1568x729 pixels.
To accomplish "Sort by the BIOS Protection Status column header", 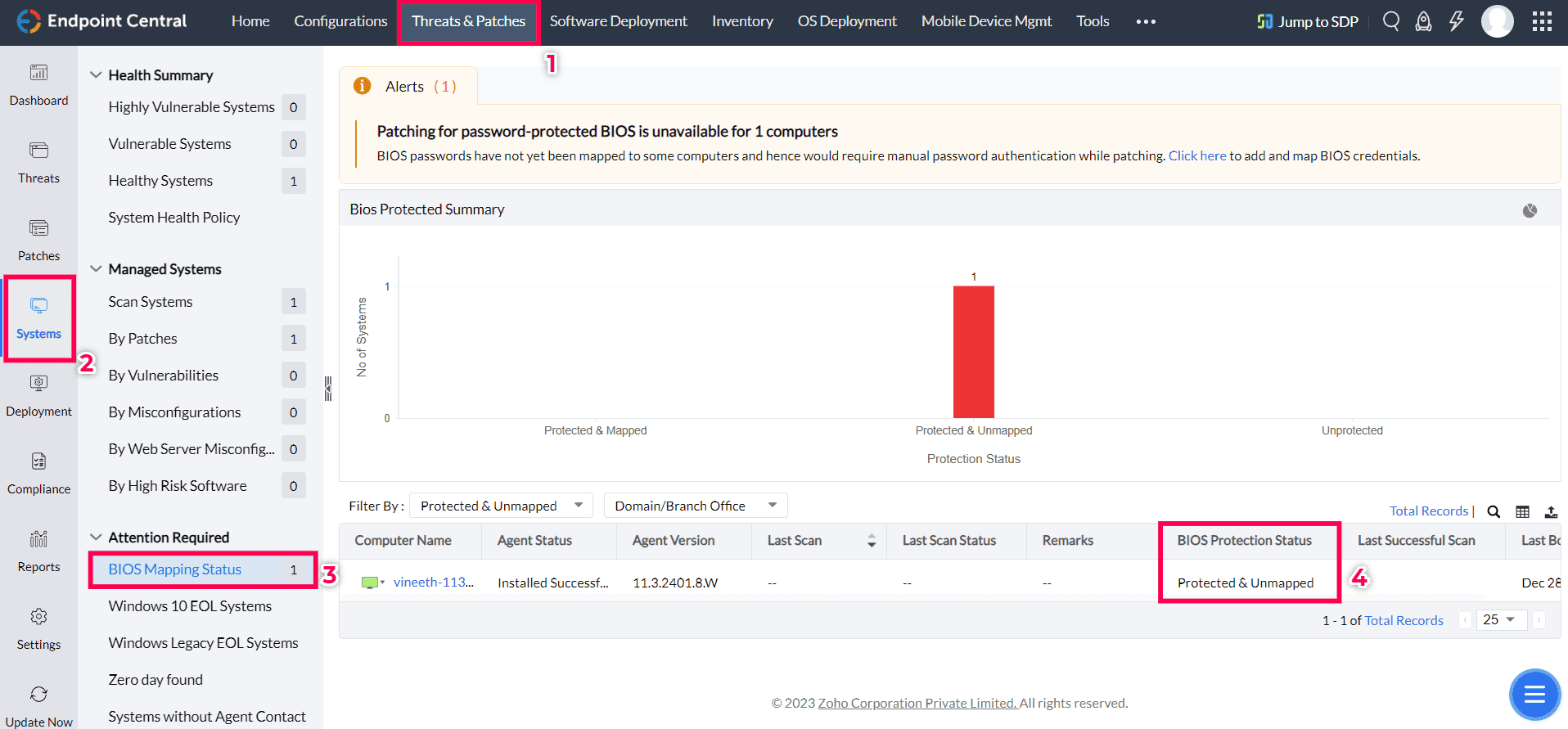I will pos(1244,541).
